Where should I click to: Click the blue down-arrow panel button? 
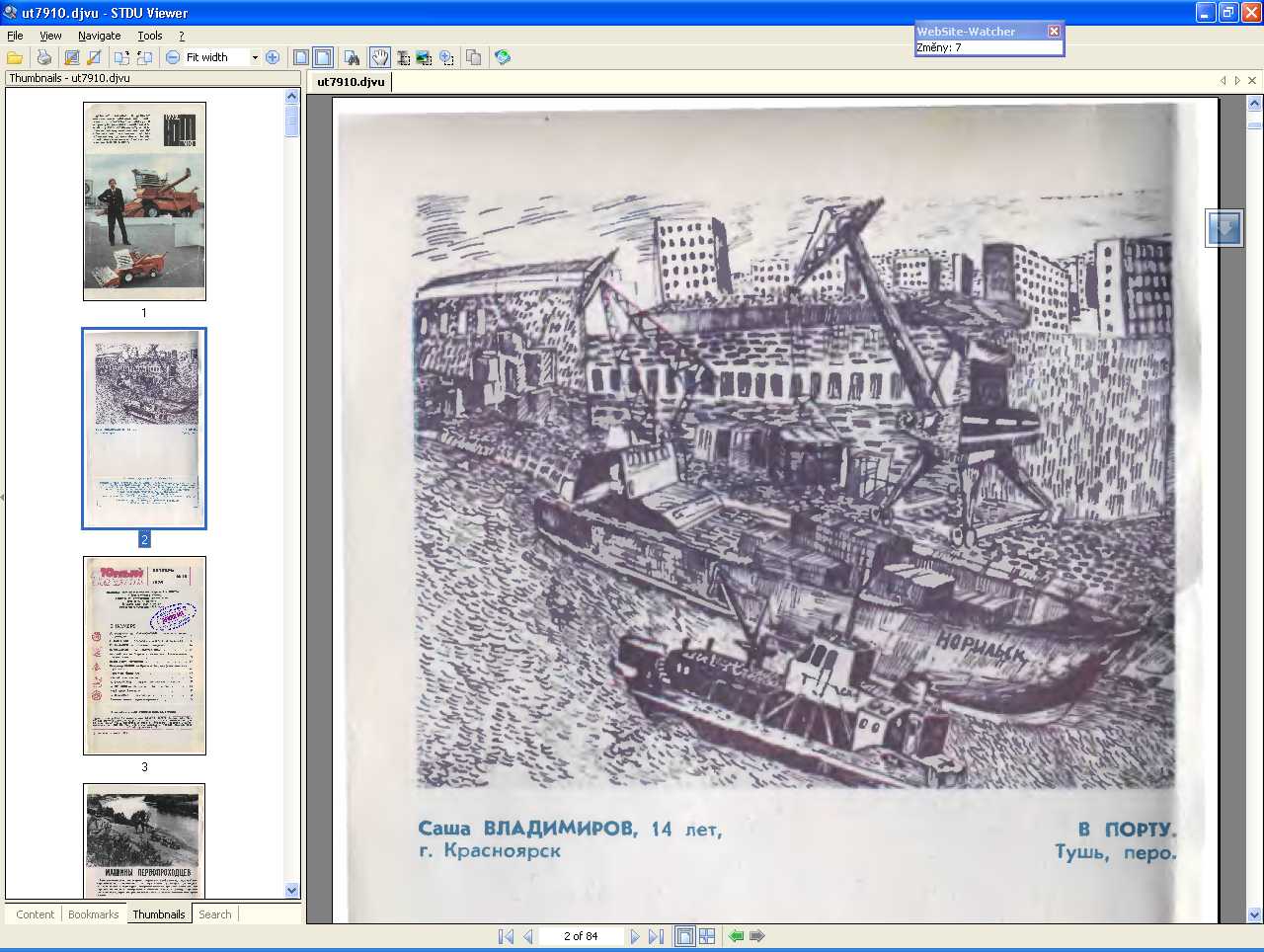(1224, 228)
